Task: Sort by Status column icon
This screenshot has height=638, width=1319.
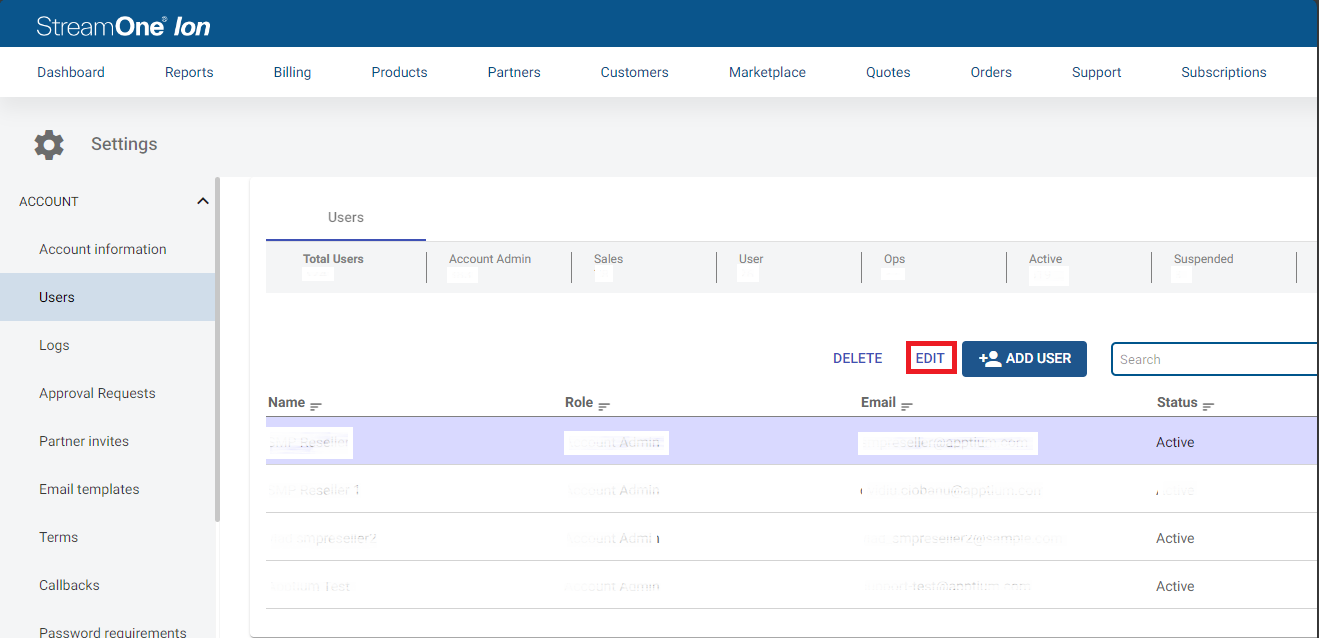Action: coord(1208,405)
